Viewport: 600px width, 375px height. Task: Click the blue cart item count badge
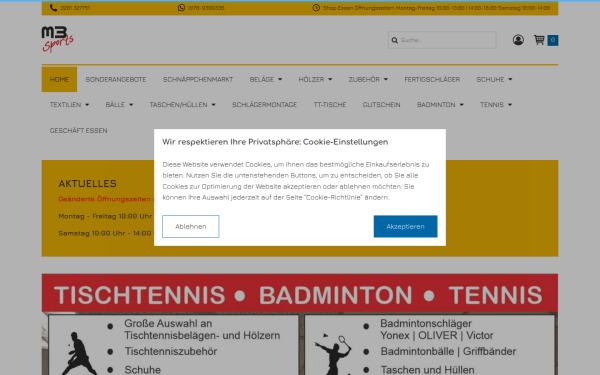[553, 40]
